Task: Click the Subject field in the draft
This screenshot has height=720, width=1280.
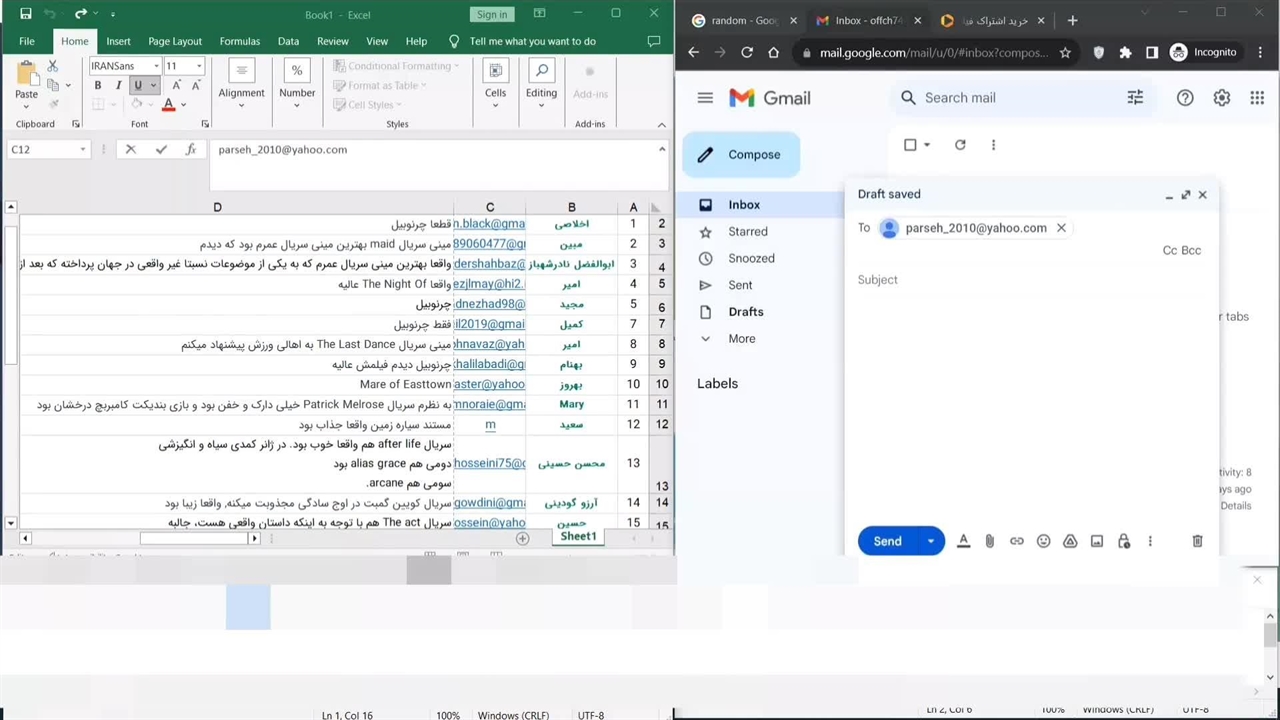Action: (x=1030, y=280)
